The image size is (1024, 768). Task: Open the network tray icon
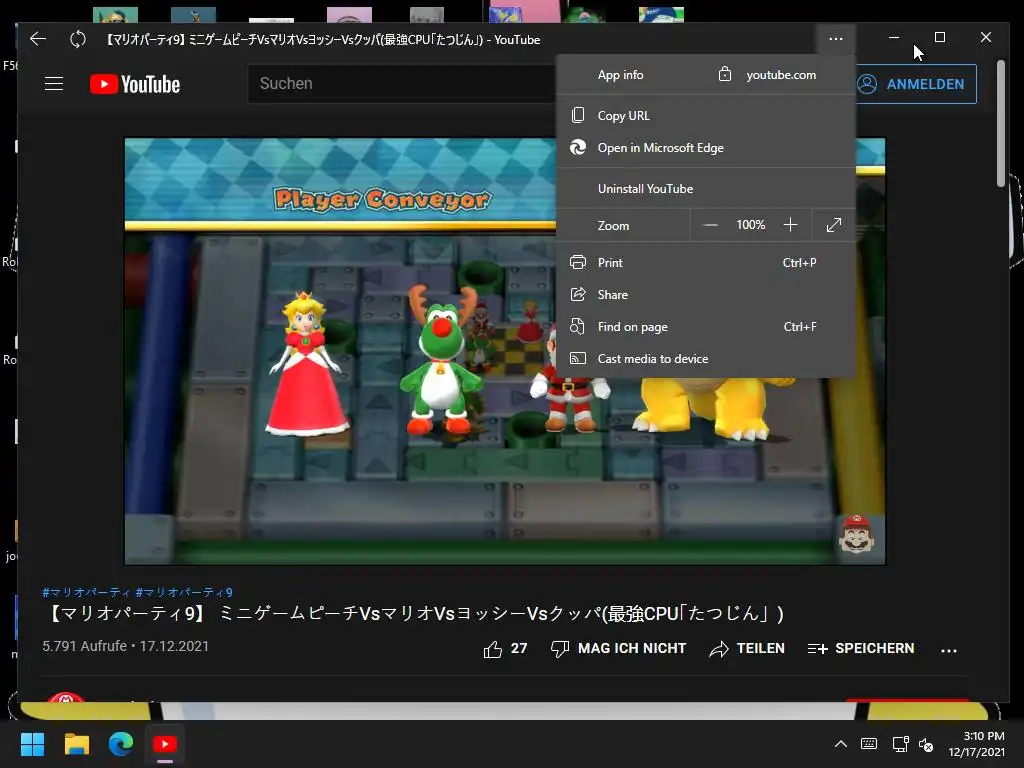[x=901, y=744]
